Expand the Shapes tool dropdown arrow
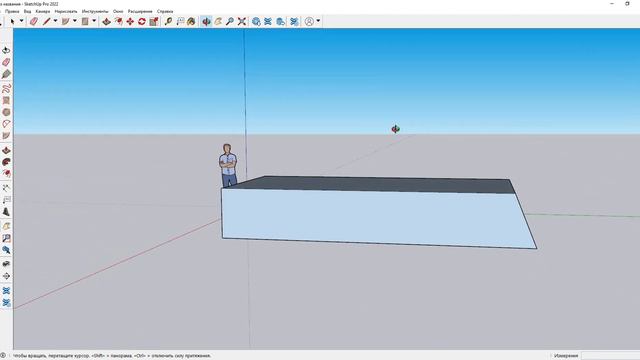The image size is (640, 360). coord(94,21)
